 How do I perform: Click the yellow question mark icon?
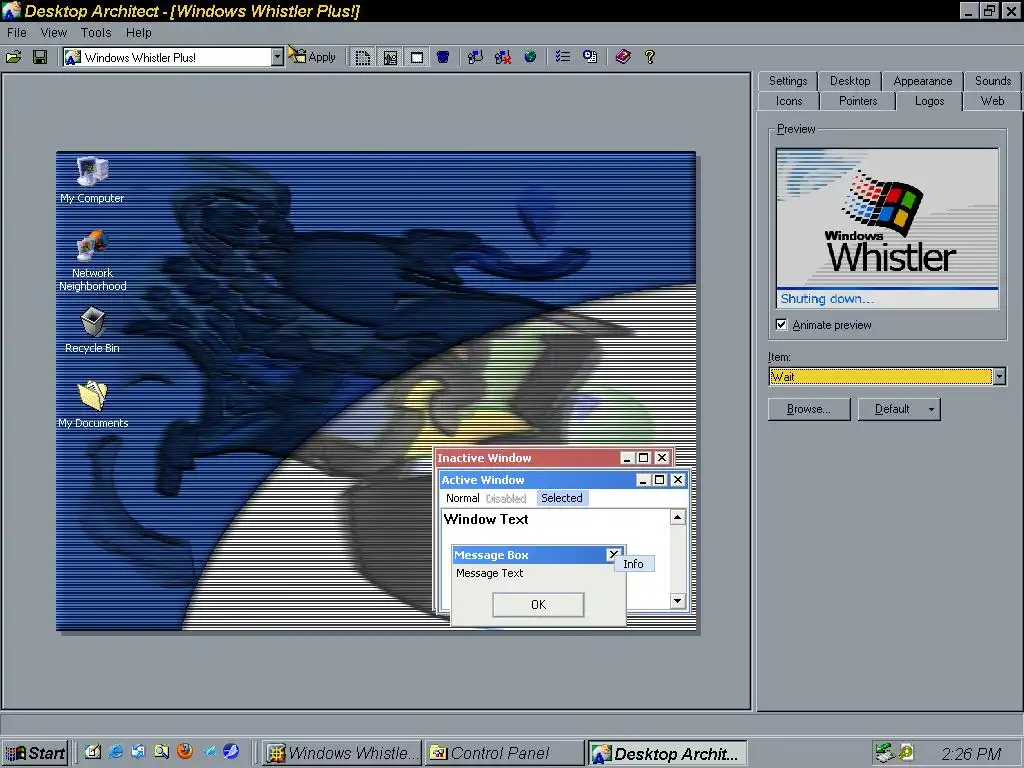point(650,57)
